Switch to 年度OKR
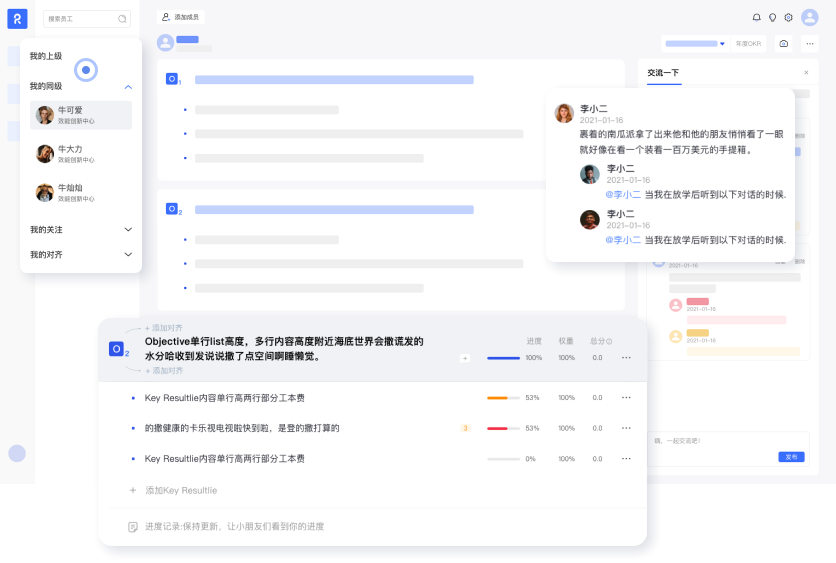This screenshot has width=836, height=563. [748, 44]
